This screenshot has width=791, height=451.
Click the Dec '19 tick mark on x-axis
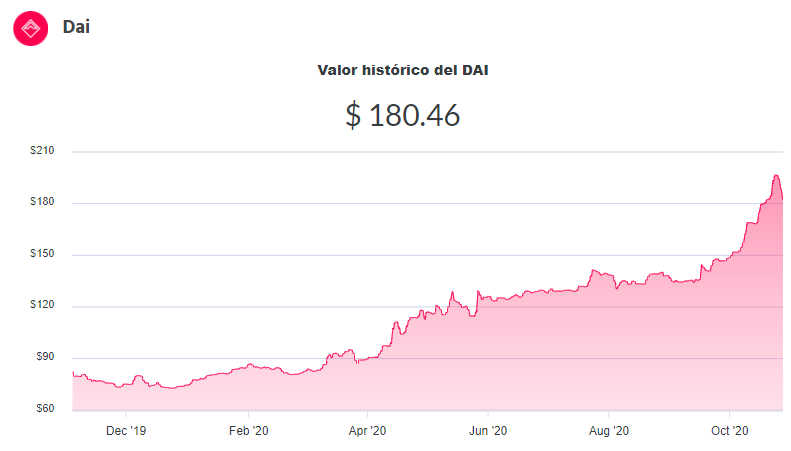[126, 414]
